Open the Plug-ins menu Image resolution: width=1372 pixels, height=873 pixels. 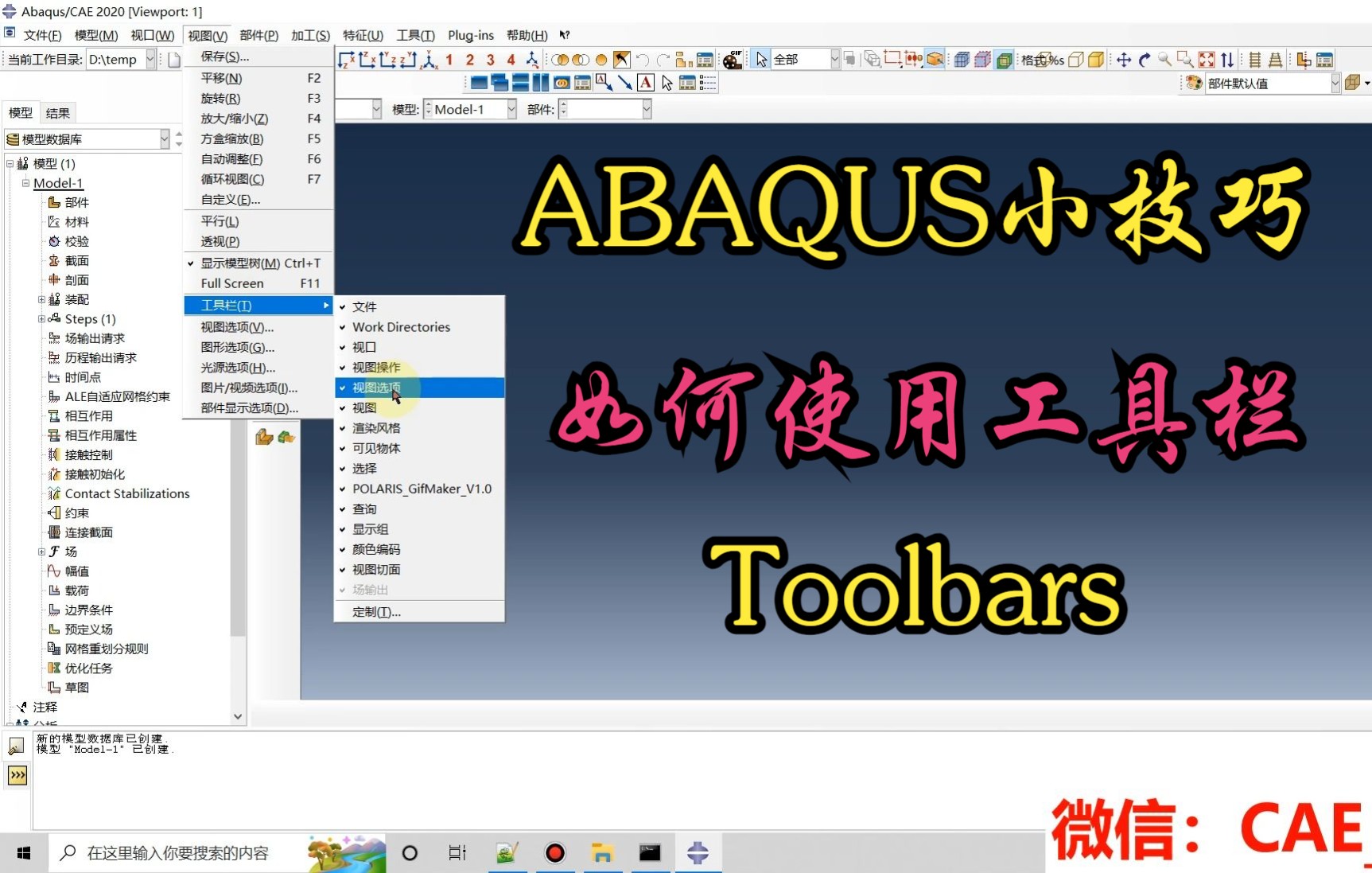471,35
